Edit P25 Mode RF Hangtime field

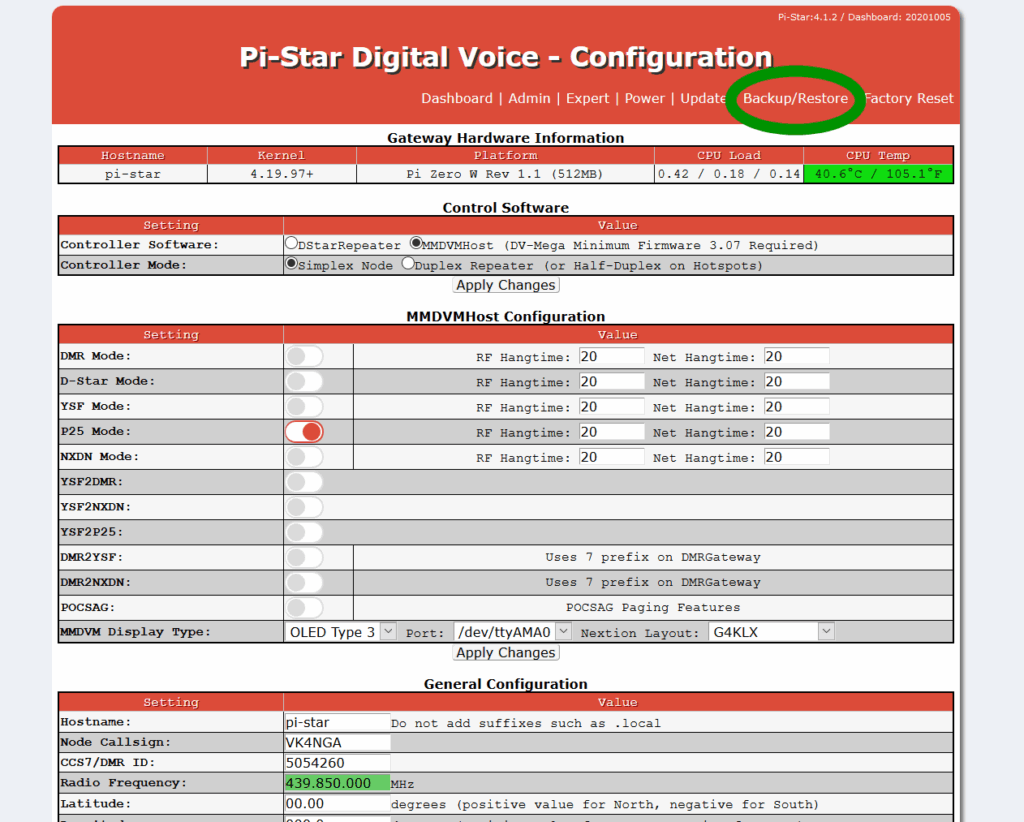click(611, 432)
